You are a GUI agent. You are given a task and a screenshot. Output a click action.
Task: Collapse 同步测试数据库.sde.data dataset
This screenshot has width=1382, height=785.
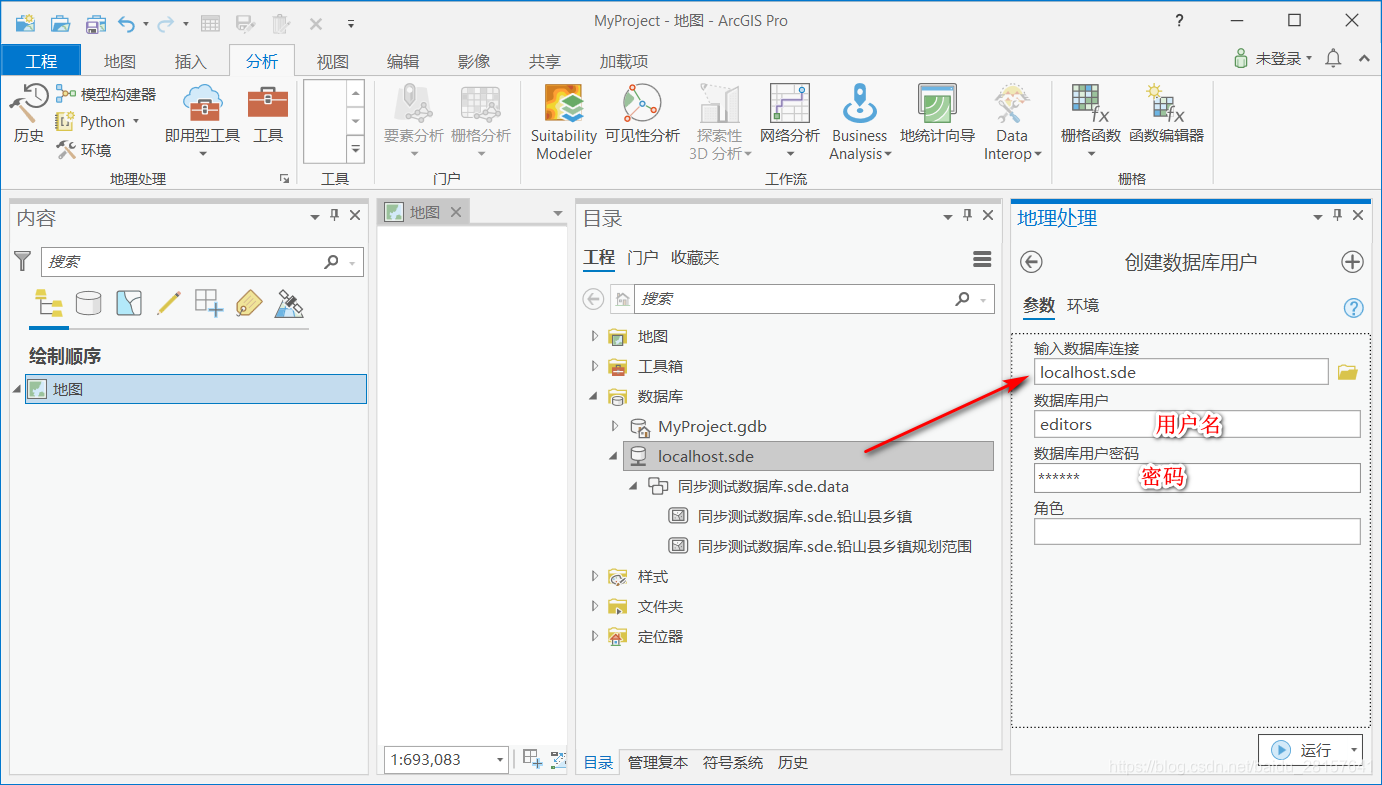[634, 487]
